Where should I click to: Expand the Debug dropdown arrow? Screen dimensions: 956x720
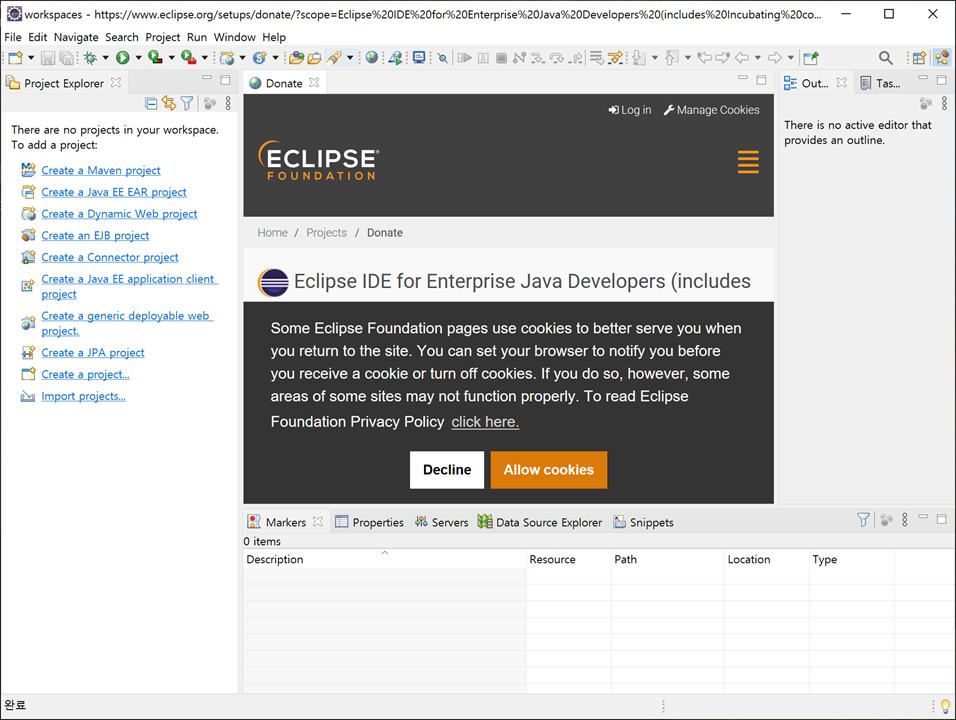tap(105, 58)
